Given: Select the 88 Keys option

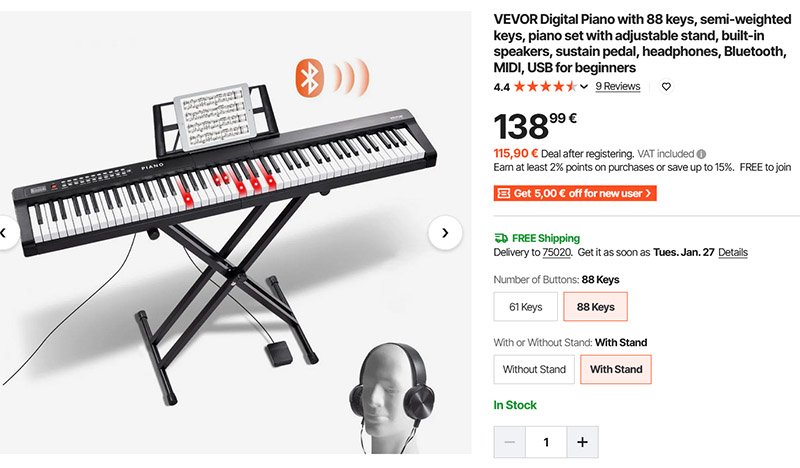Looking at the screenshot, I should (x=595, y=307).
